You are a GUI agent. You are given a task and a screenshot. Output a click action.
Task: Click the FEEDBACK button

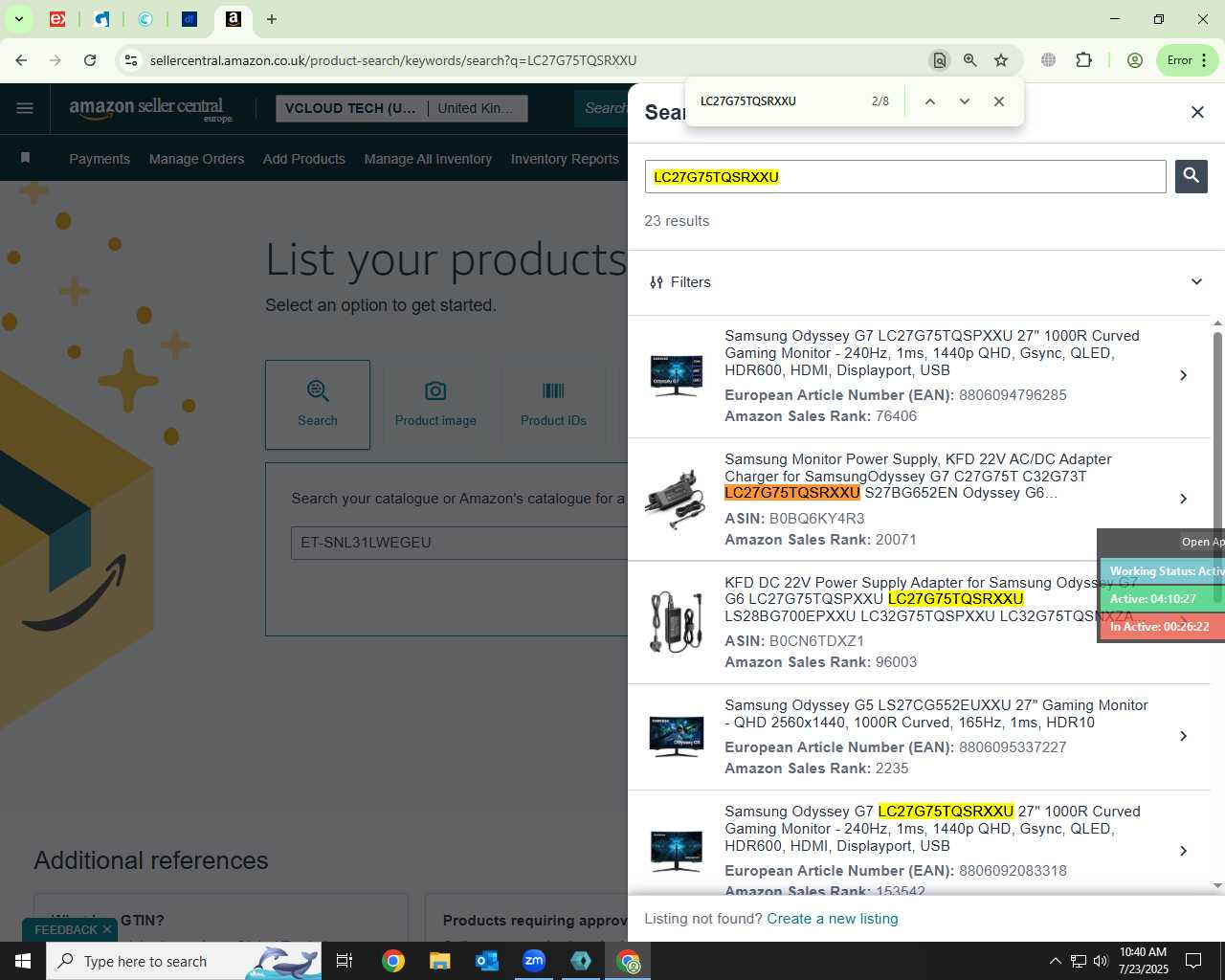[66, 930]
